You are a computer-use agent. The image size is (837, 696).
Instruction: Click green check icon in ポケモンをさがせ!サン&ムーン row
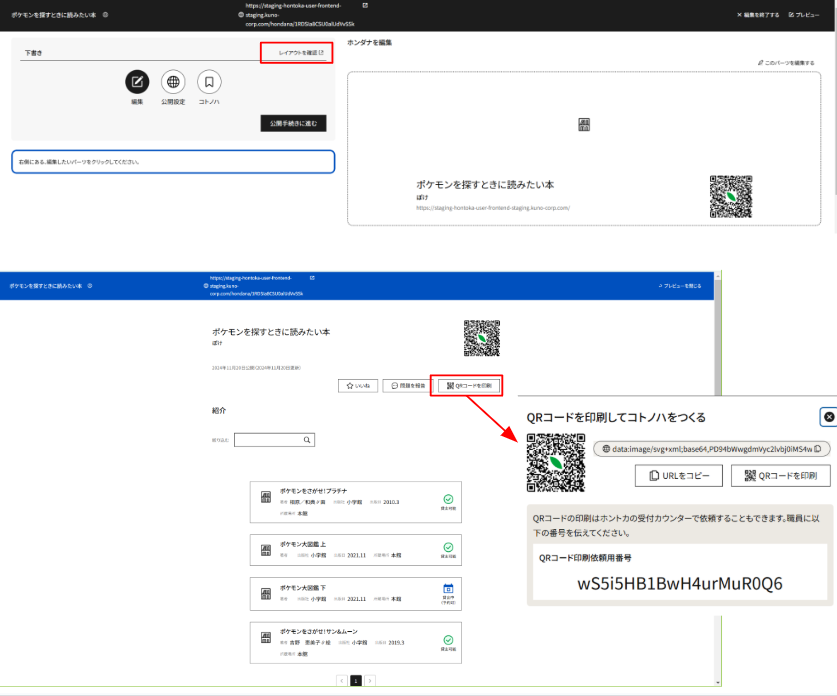448,640
